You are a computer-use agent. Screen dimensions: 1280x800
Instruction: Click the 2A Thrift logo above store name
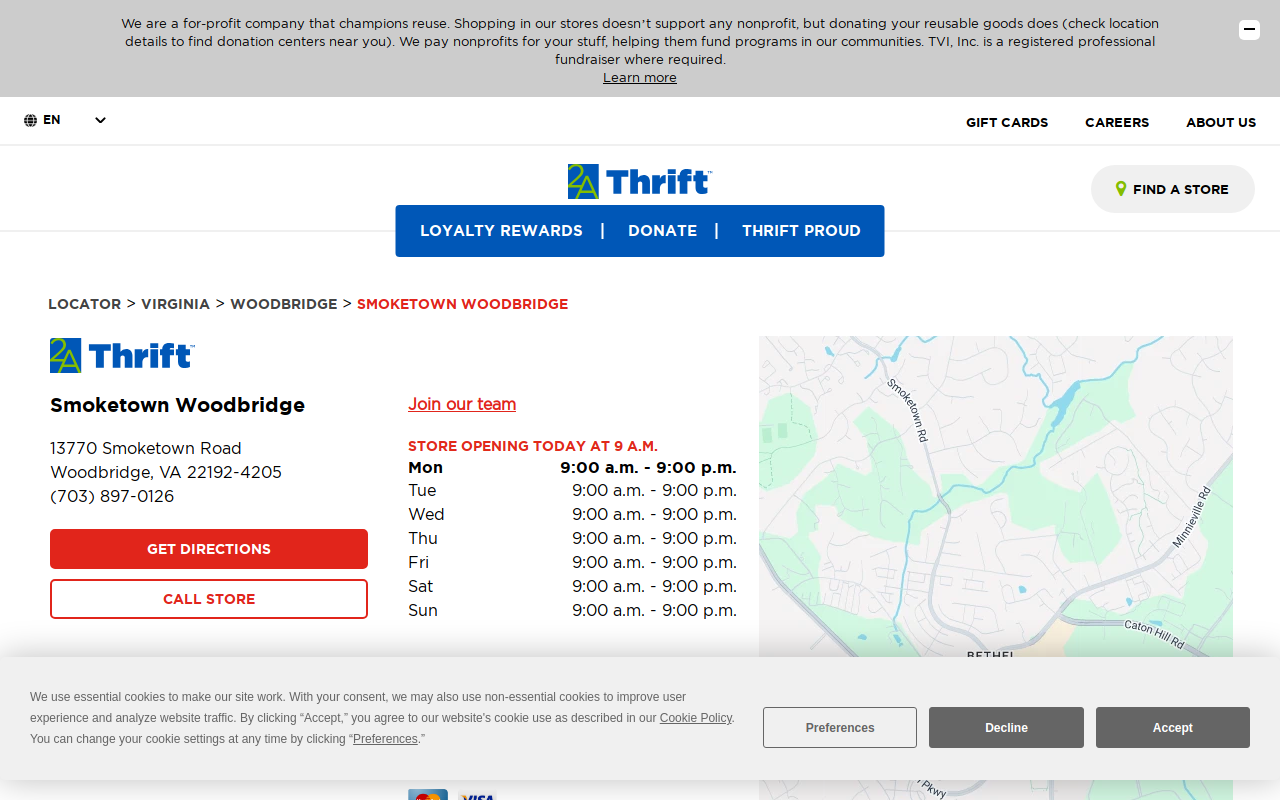pyautogui.click(x=122, y=355)
